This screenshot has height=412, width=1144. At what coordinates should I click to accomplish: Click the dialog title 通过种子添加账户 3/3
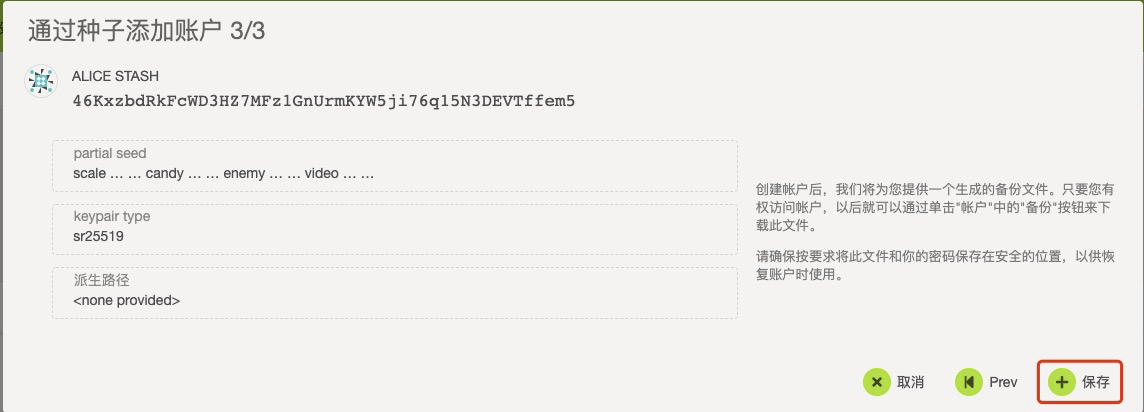[x=145, y=31]
